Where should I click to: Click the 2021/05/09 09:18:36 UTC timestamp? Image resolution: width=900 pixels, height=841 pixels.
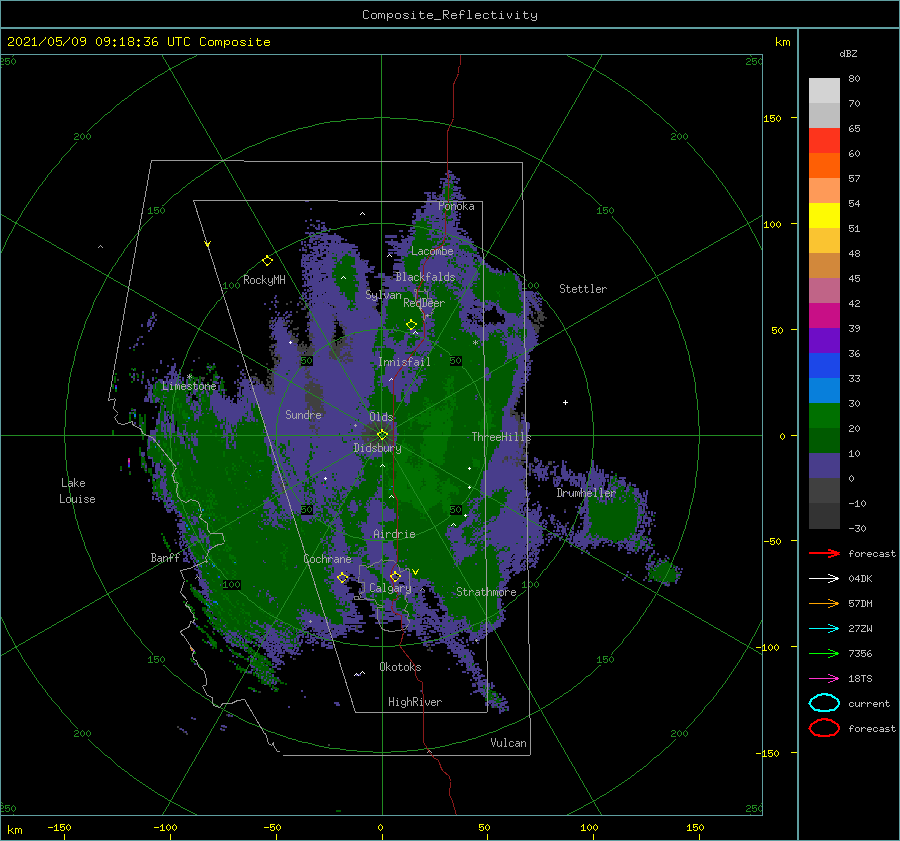coord(138,42)
